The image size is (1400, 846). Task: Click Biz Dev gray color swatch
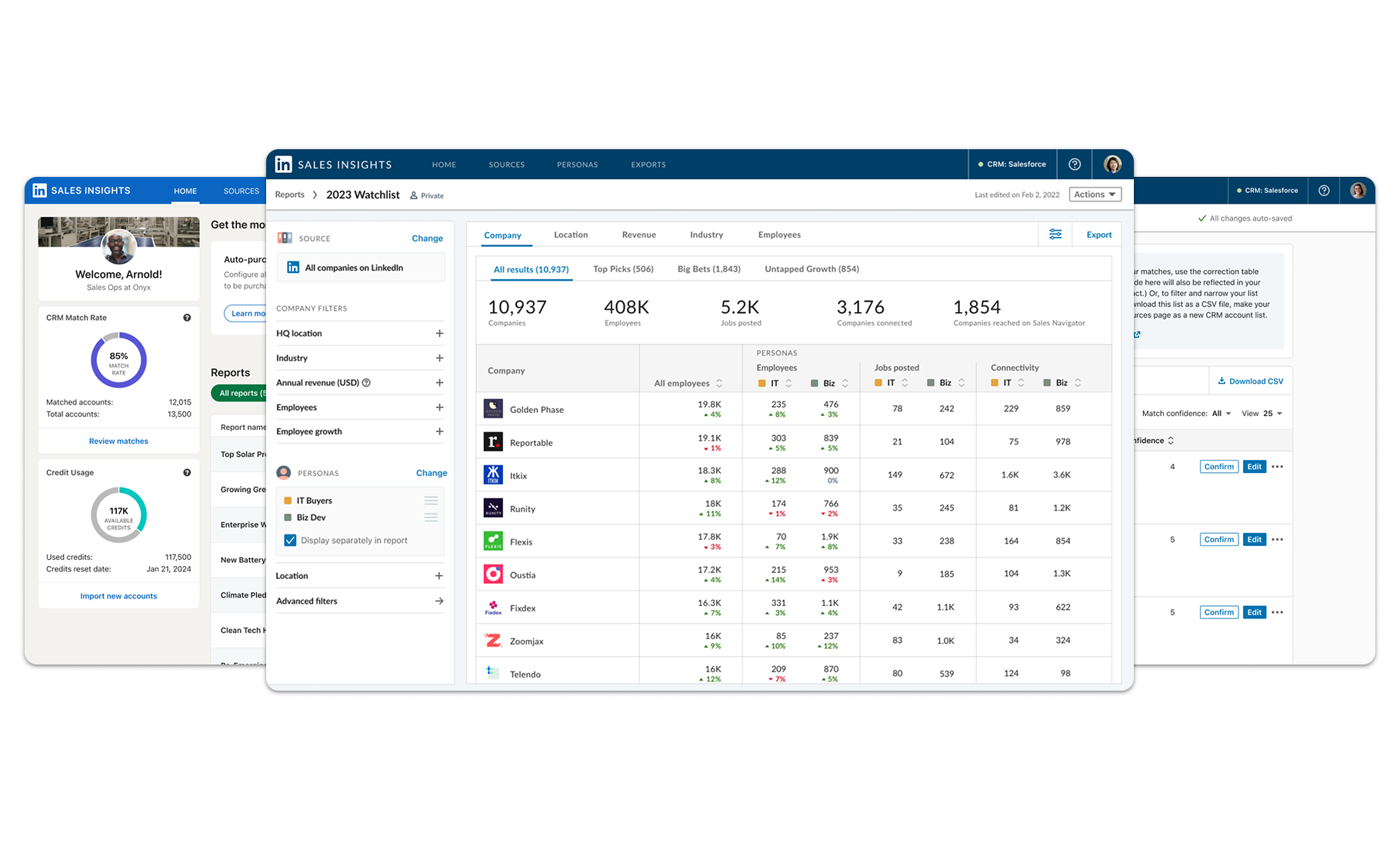coord(288,518)
